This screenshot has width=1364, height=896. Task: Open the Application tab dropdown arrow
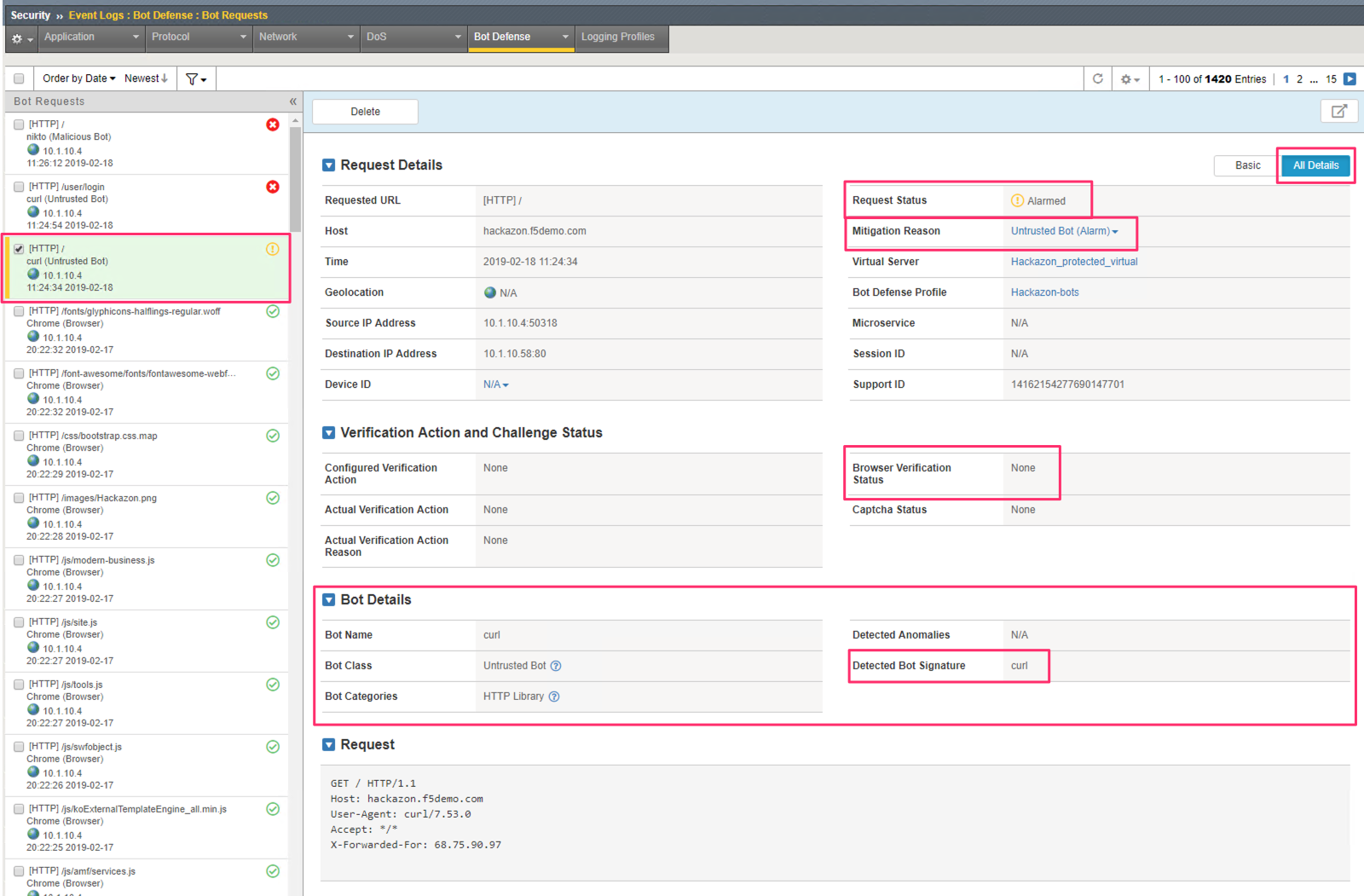pyautogui.click(x=136, y=38)
